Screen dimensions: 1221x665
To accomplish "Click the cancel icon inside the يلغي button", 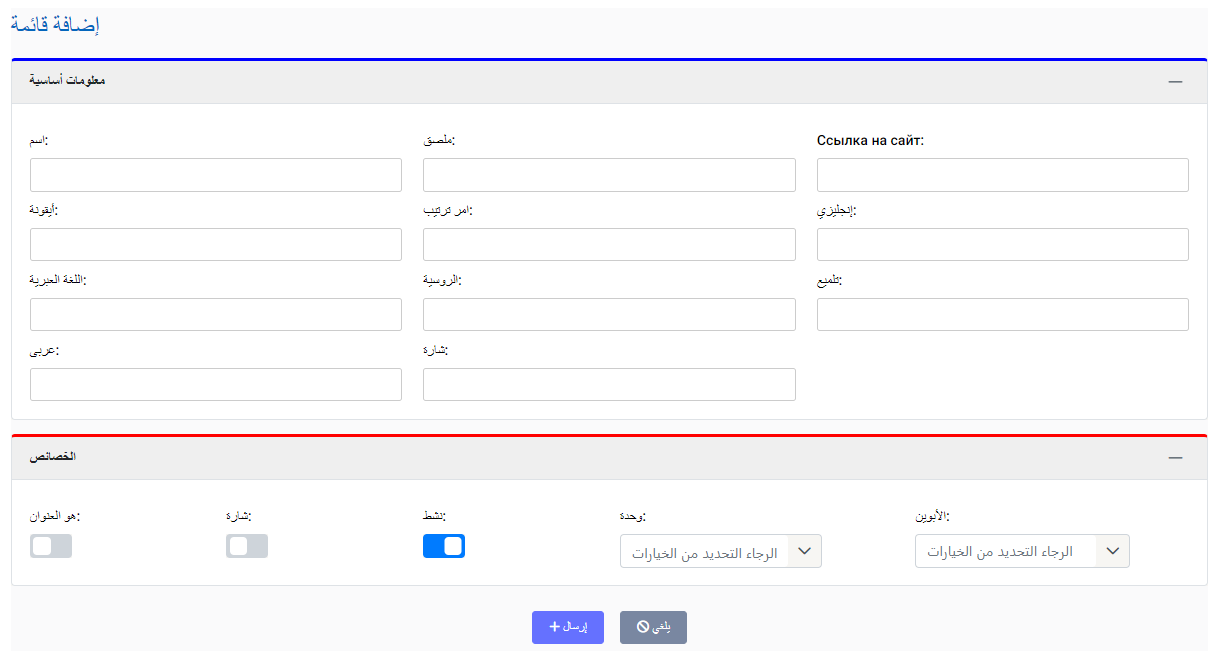I will [640, 627].
